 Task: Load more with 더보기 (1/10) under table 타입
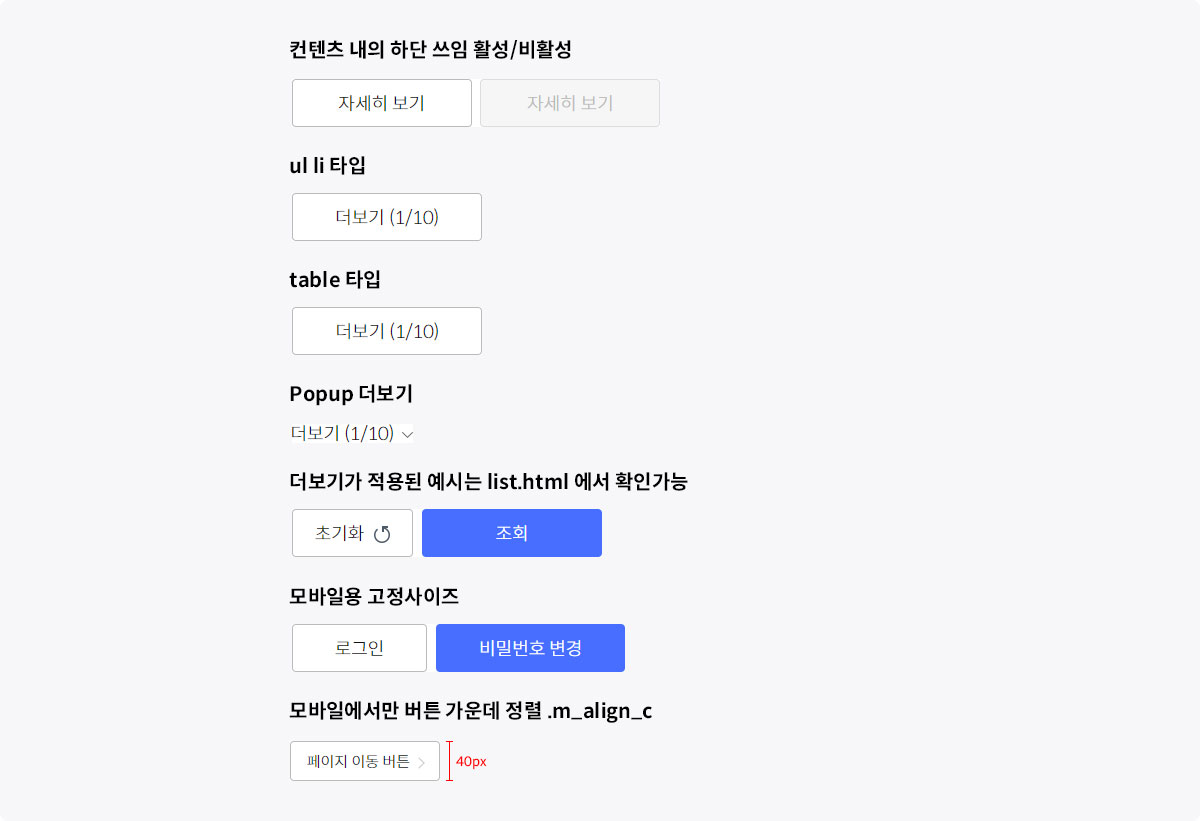[387, 331]
